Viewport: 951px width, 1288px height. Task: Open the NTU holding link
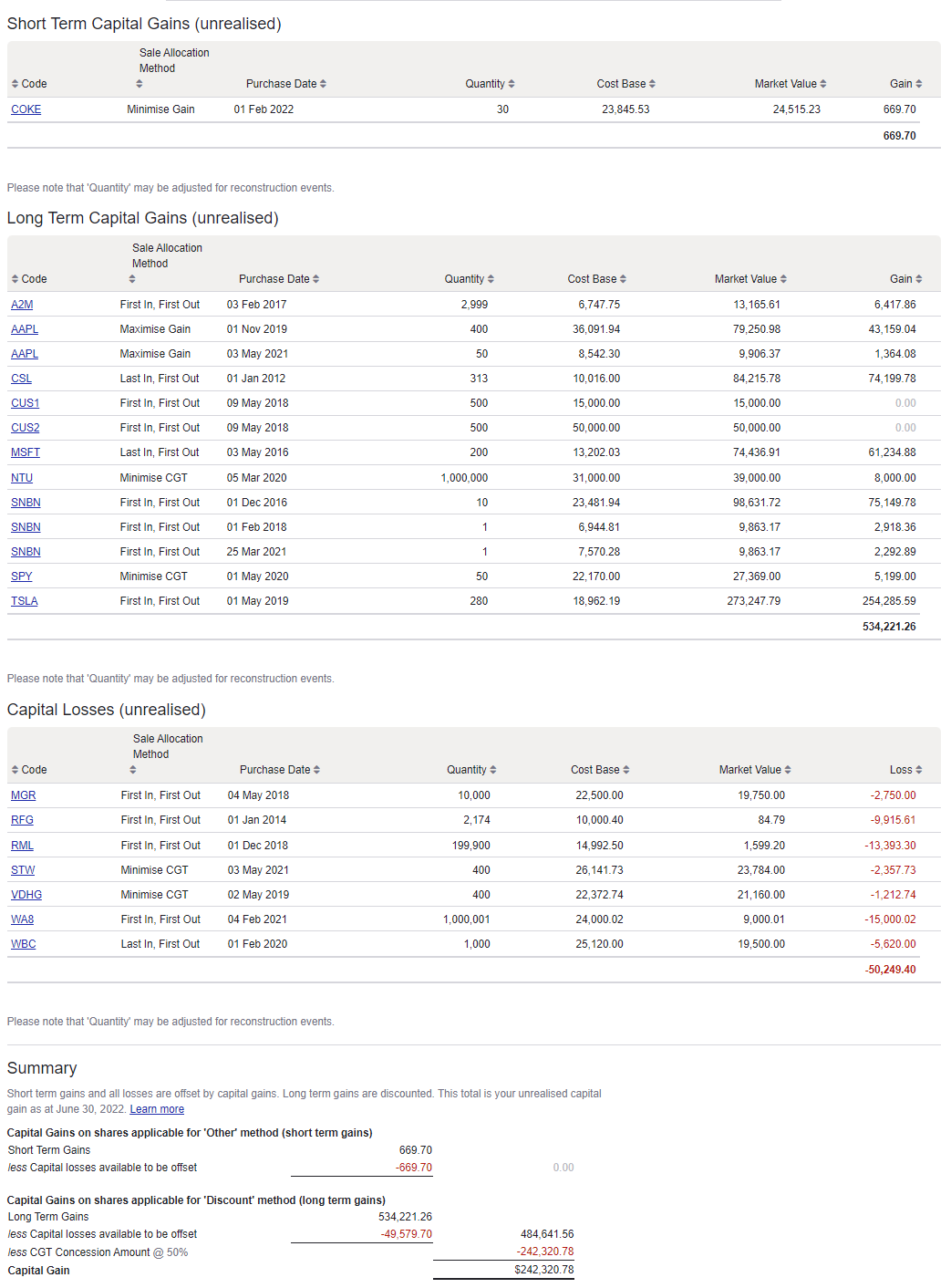pos(21,477)
